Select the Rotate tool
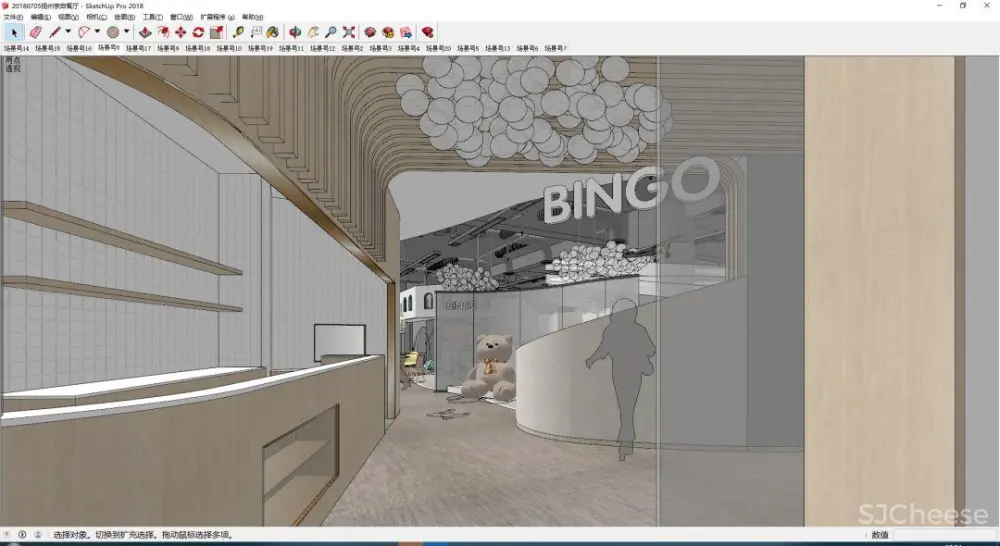This screenshot has height=546, width=1000. [x=198, y=32]
